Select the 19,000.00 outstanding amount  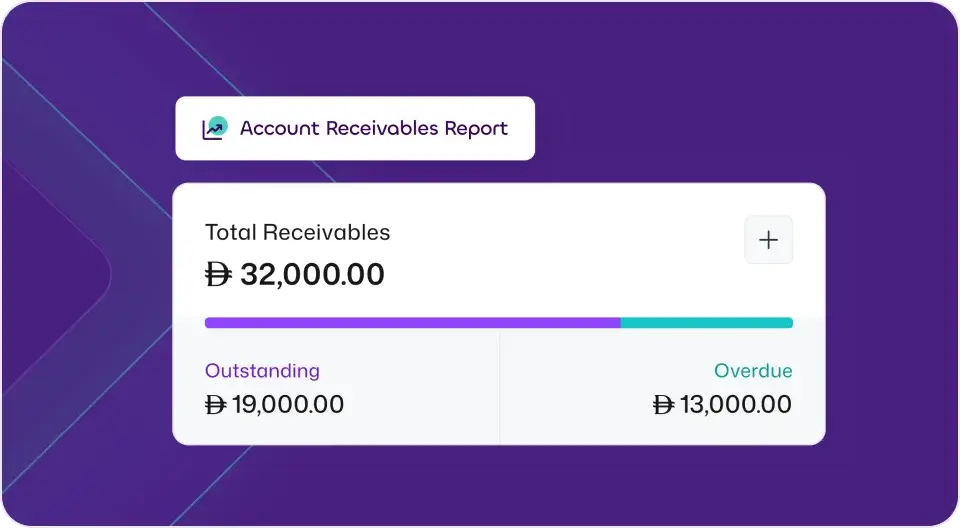pyautogui.click(x=287, y=405)
